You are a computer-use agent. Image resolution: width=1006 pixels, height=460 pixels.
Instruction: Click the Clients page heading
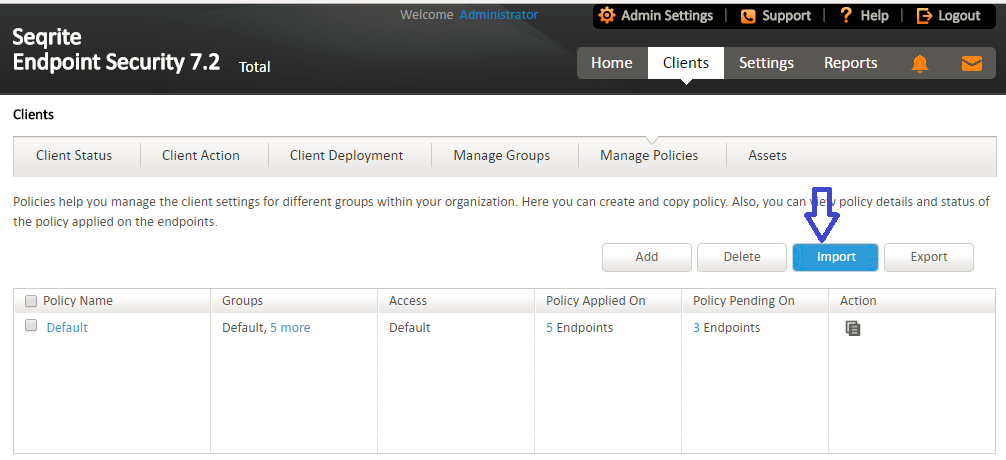click(x=33, y=115)
